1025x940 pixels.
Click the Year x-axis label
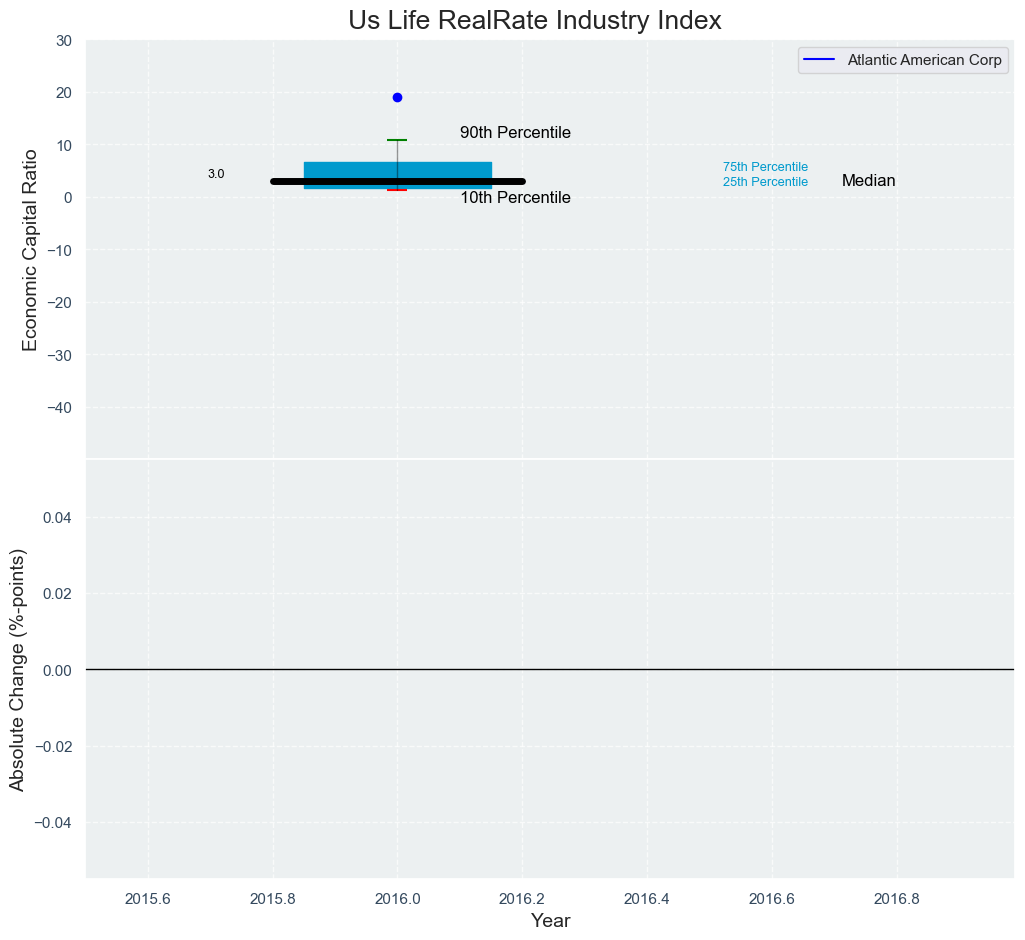tap(550, 921)
